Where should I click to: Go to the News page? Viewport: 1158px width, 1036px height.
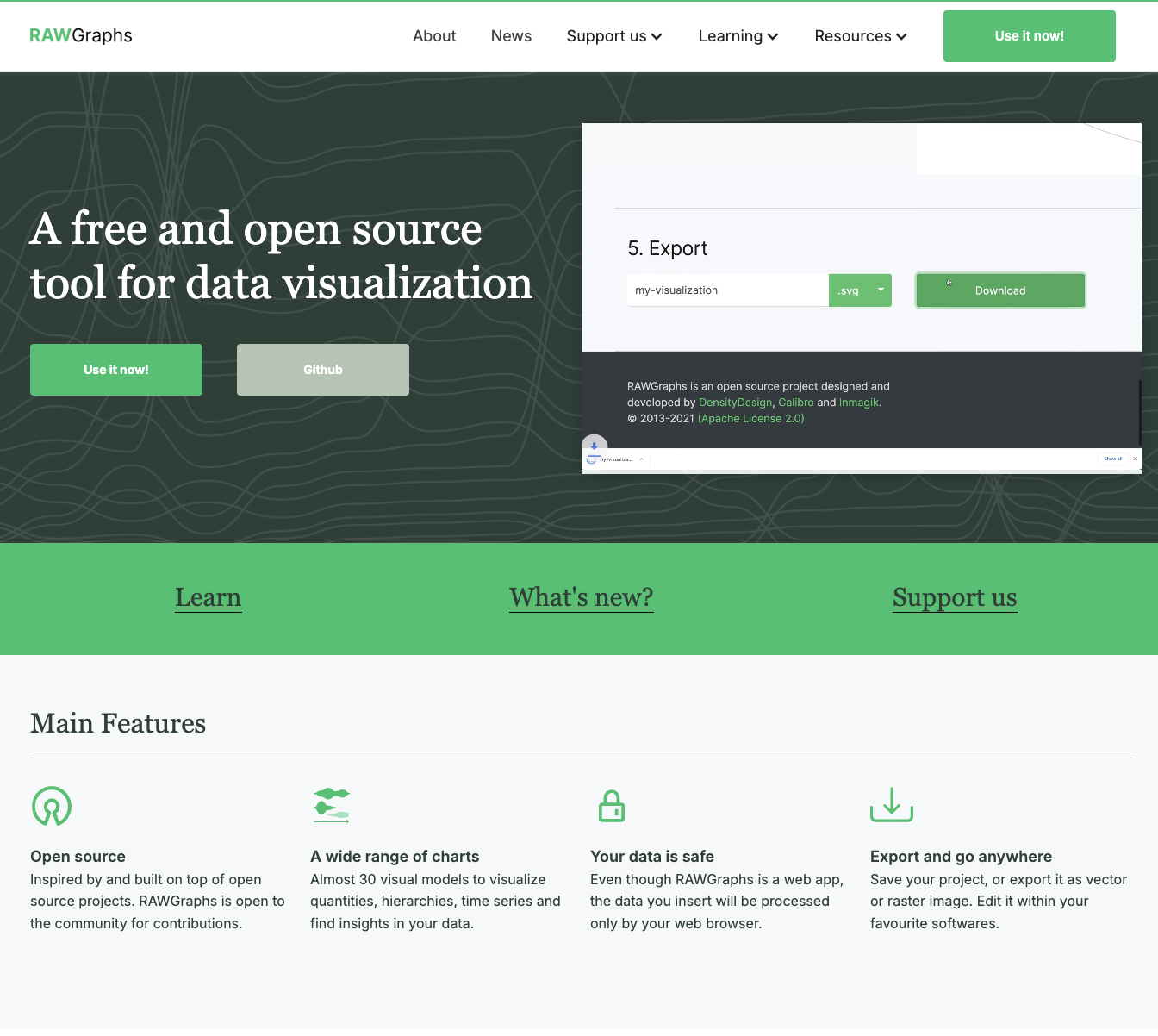pos(511,36)
